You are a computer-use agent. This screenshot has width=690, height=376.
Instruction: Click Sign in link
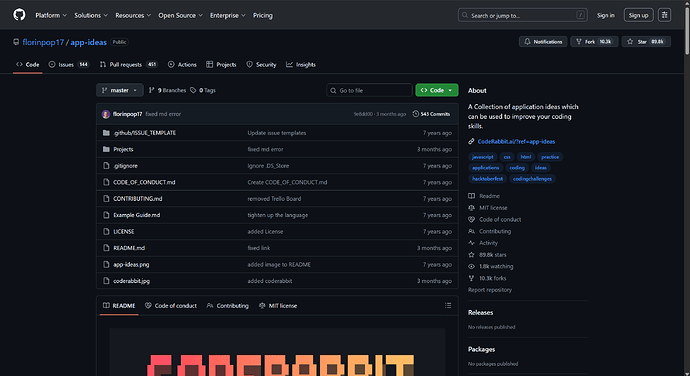click(606, 15)
